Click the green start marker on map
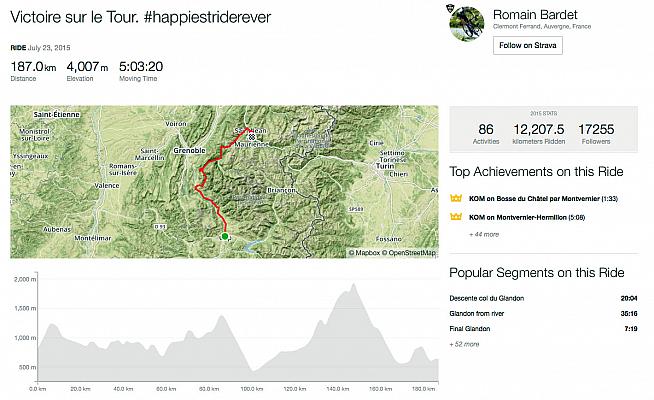The width and height of the screenshot is (654, 400). 225,236
